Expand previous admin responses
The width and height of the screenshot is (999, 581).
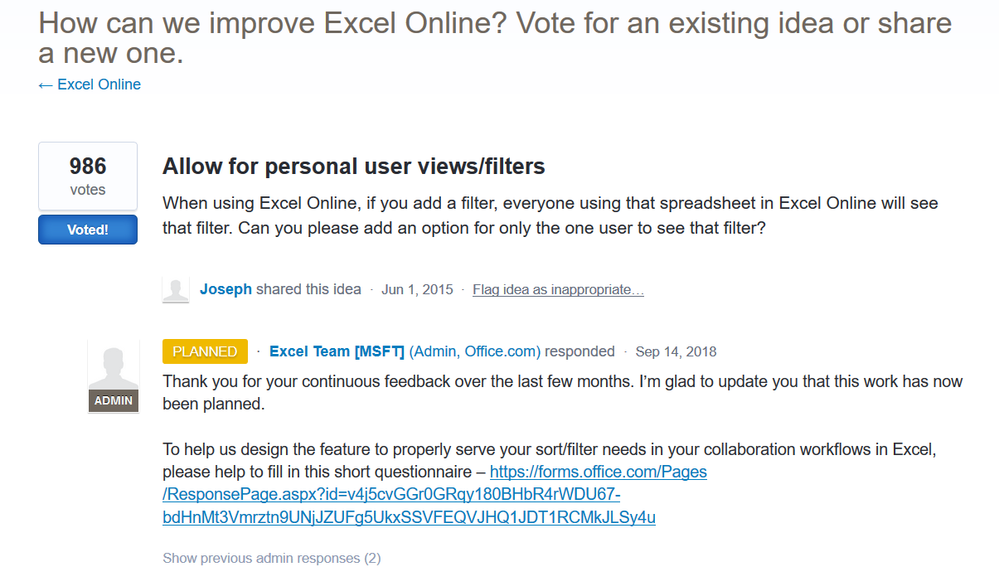tap(271, 558)
